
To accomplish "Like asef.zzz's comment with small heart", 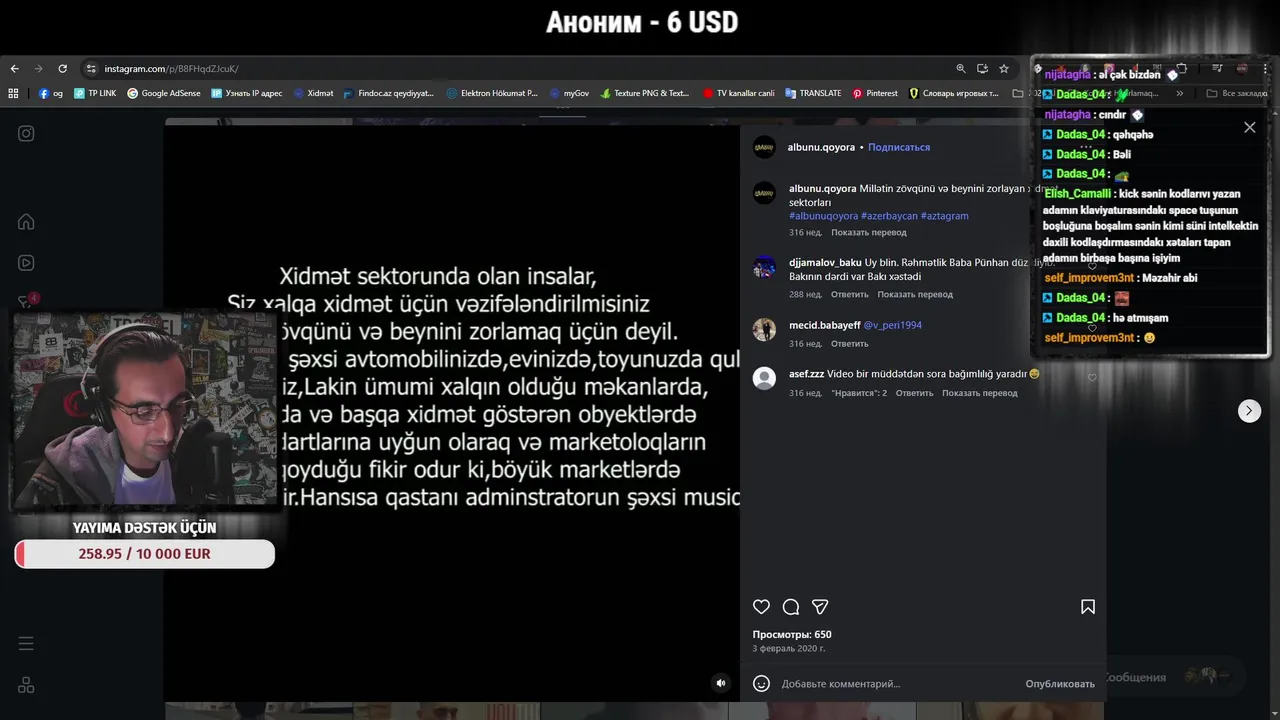I will [x=1092, y=378].
